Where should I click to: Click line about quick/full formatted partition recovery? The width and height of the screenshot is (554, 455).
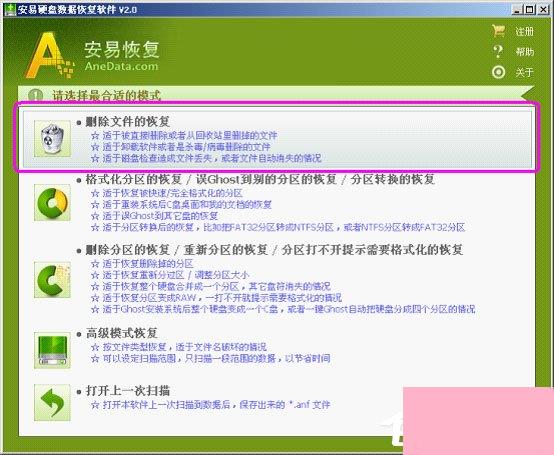pyautogui.click(x=166, y=193)
